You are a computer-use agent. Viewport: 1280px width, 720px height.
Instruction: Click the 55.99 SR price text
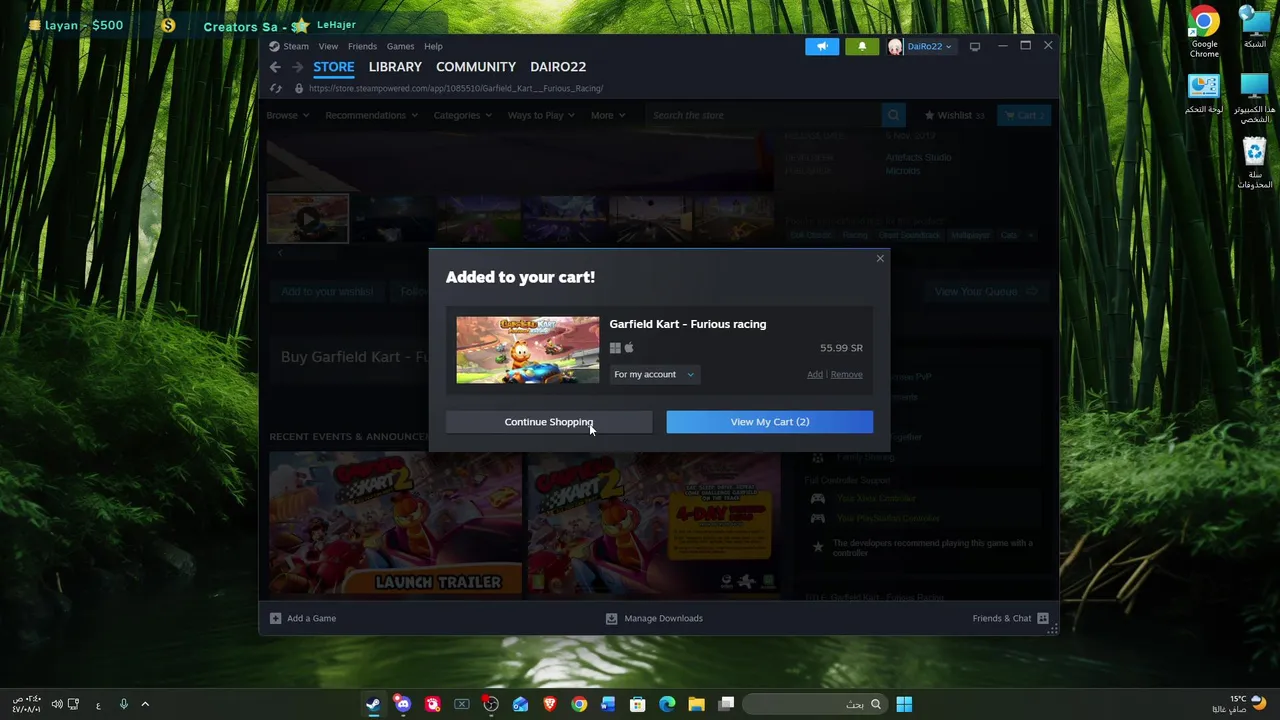(x=841, y=348)
